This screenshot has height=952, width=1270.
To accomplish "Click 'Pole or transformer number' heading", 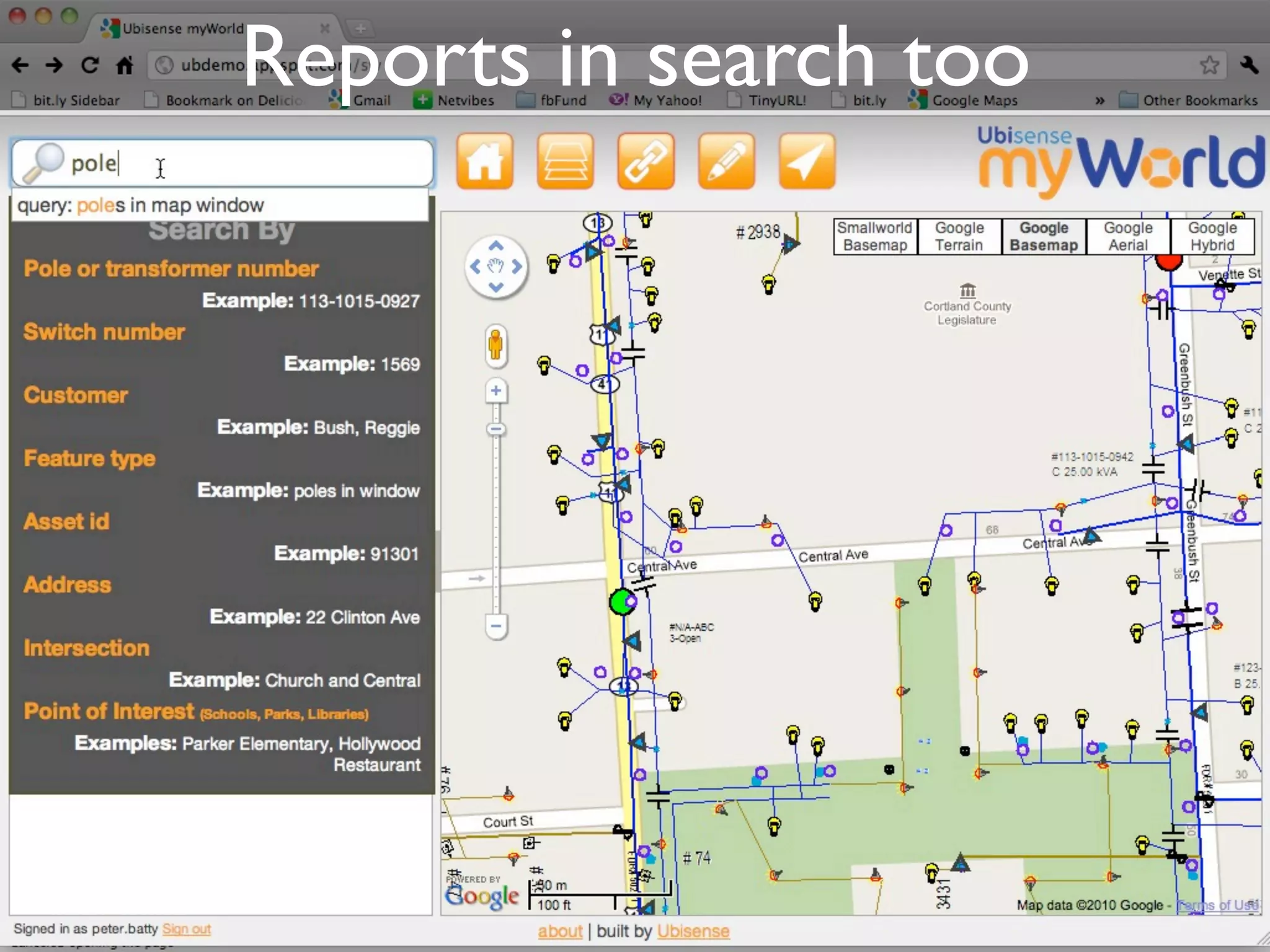I will 171,268.
